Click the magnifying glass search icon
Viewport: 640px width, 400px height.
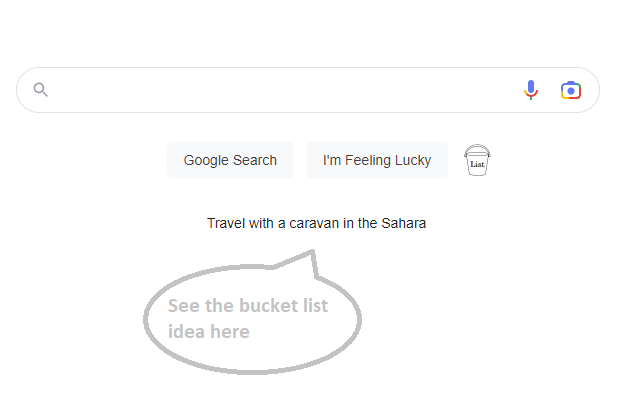pos(41,90)
